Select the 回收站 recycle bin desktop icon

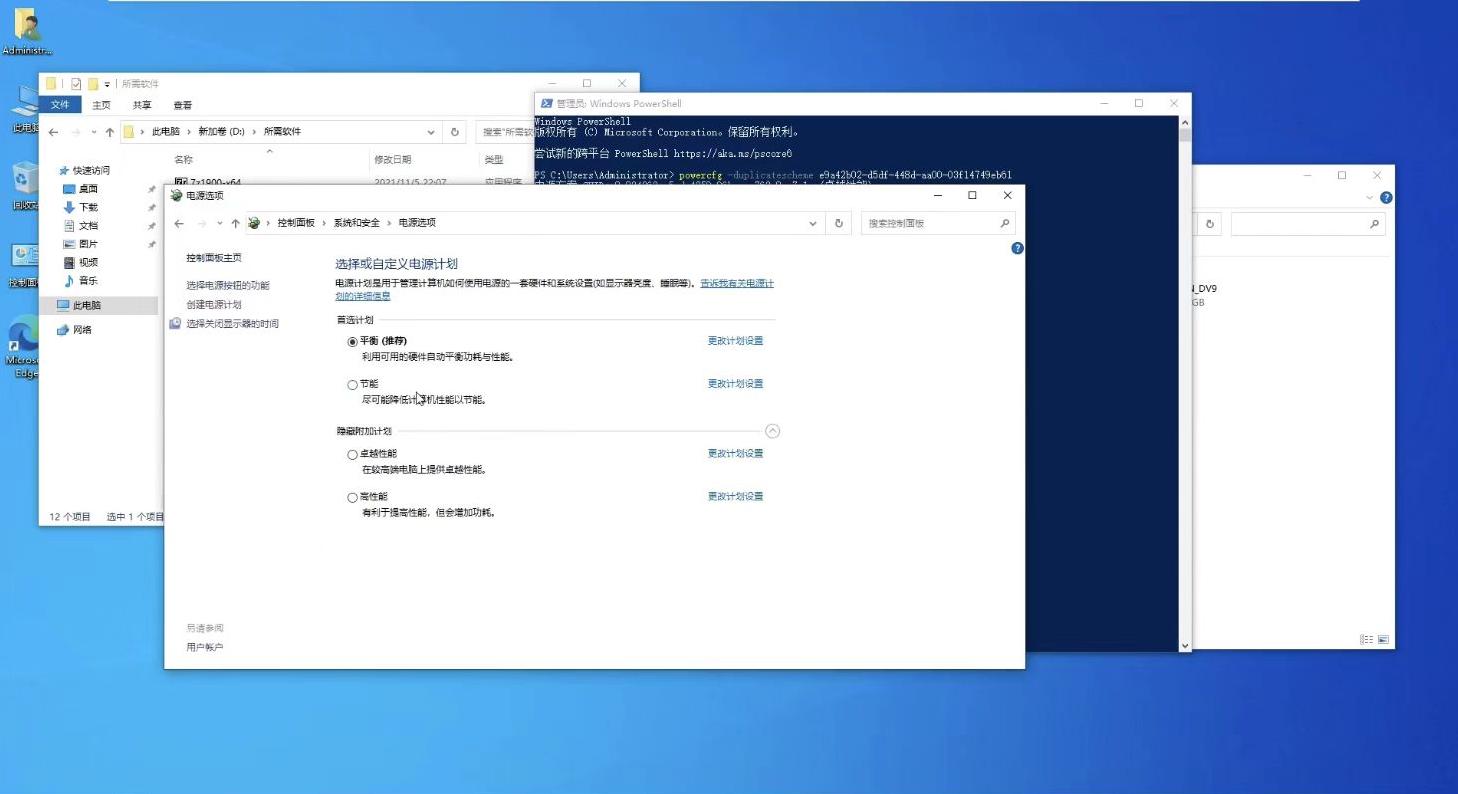tap(25, 180)
